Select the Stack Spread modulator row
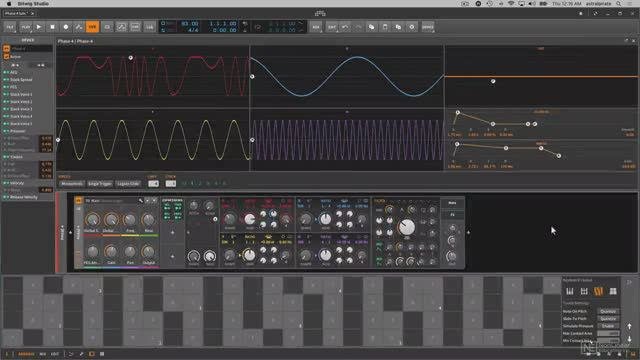This screenshot has height=360, width=640. [x=27, y=80]
